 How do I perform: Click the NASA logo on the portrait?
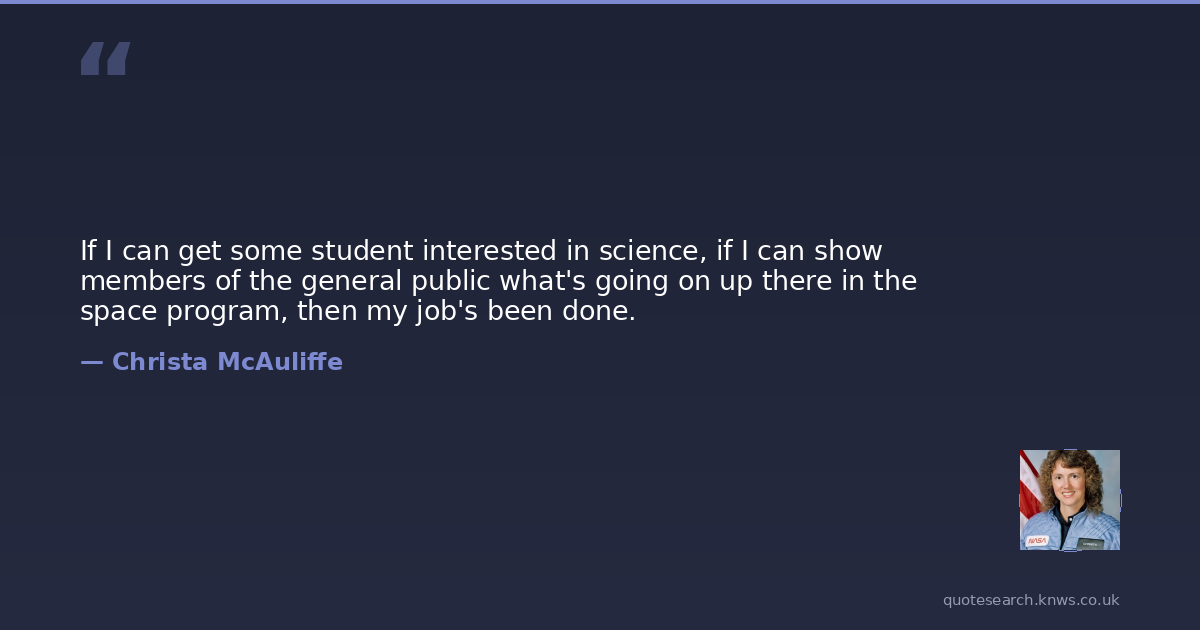1037,540
